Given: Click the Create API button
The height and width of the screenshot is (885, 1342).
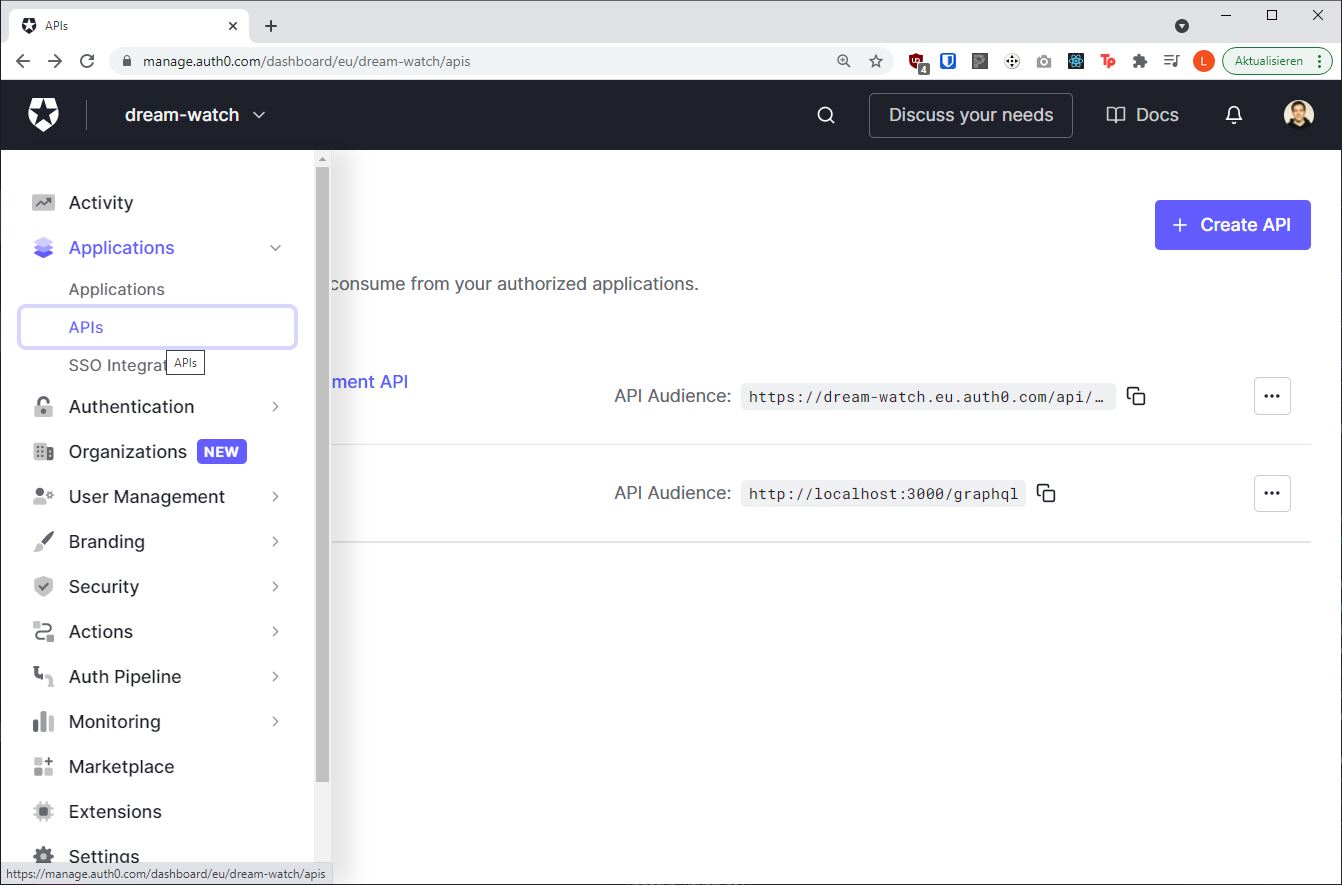Looking at the screenshot, I should point(1232,224).
